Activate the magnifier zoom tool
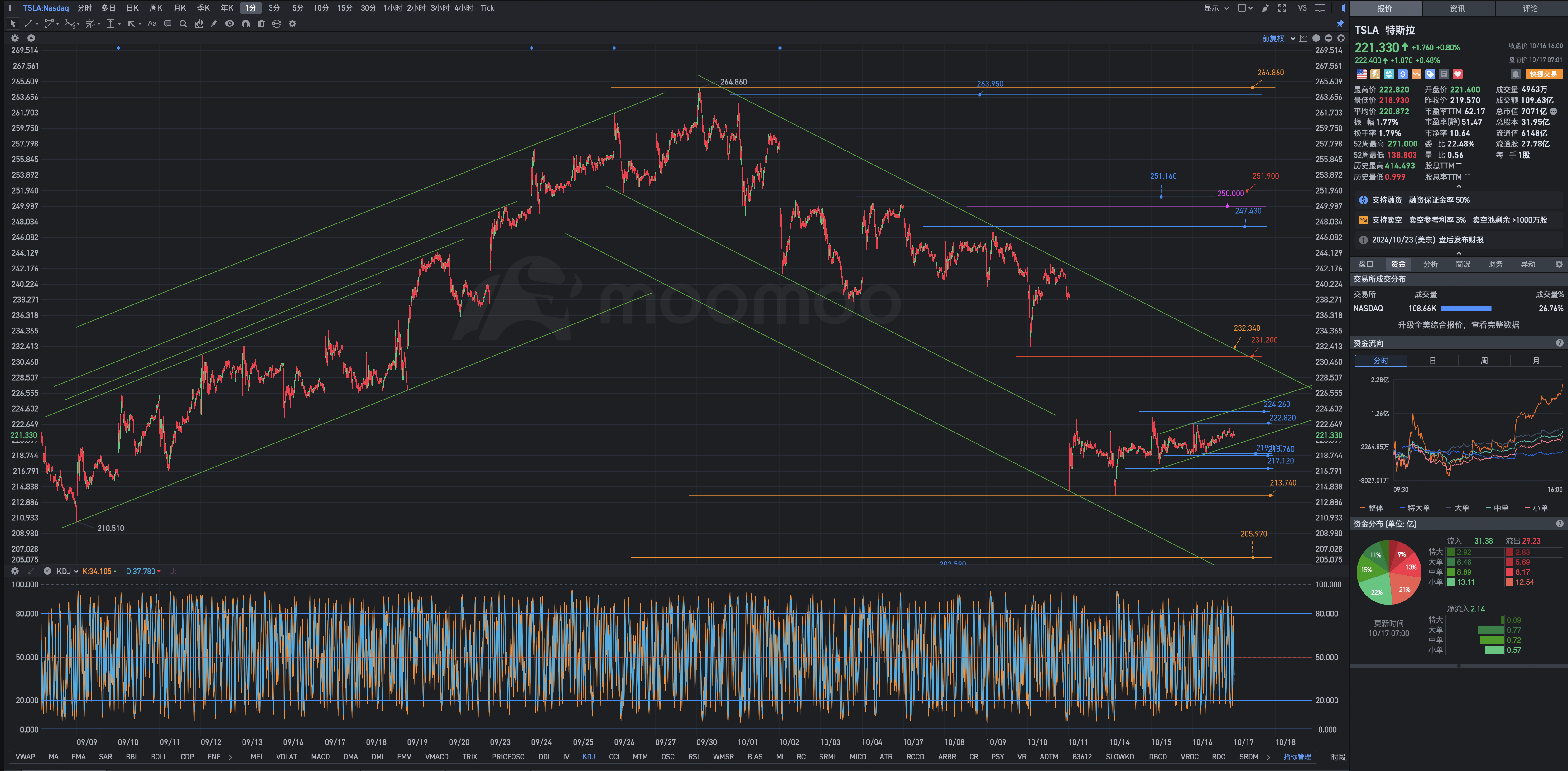 183,24
